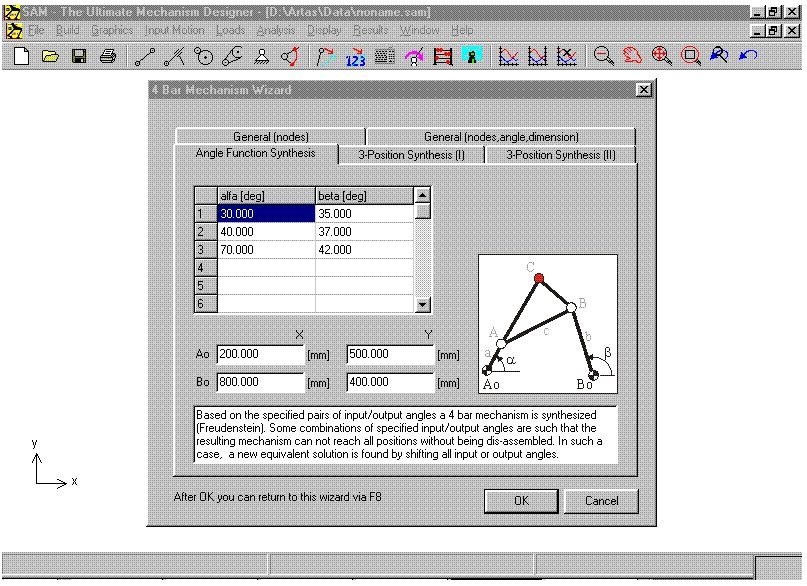This screenshot has height=586, width=807.
Task: Click the 4-bar mechanism diagram image
Action: [x=548, y=324]
